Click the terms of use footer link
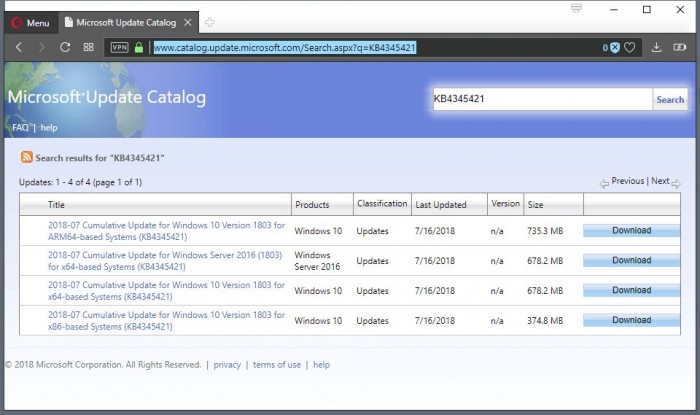700x415 pixels. [x=277, y=365]
